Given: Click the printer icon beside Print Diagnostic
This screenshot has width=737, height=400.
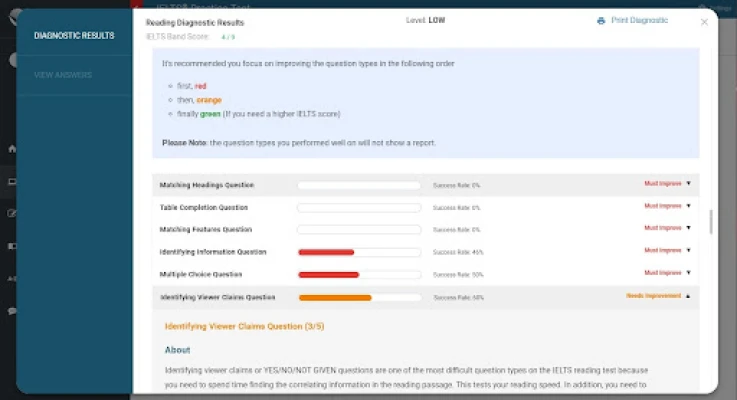Looking at the screenshot, I should [x=601, y=21].
